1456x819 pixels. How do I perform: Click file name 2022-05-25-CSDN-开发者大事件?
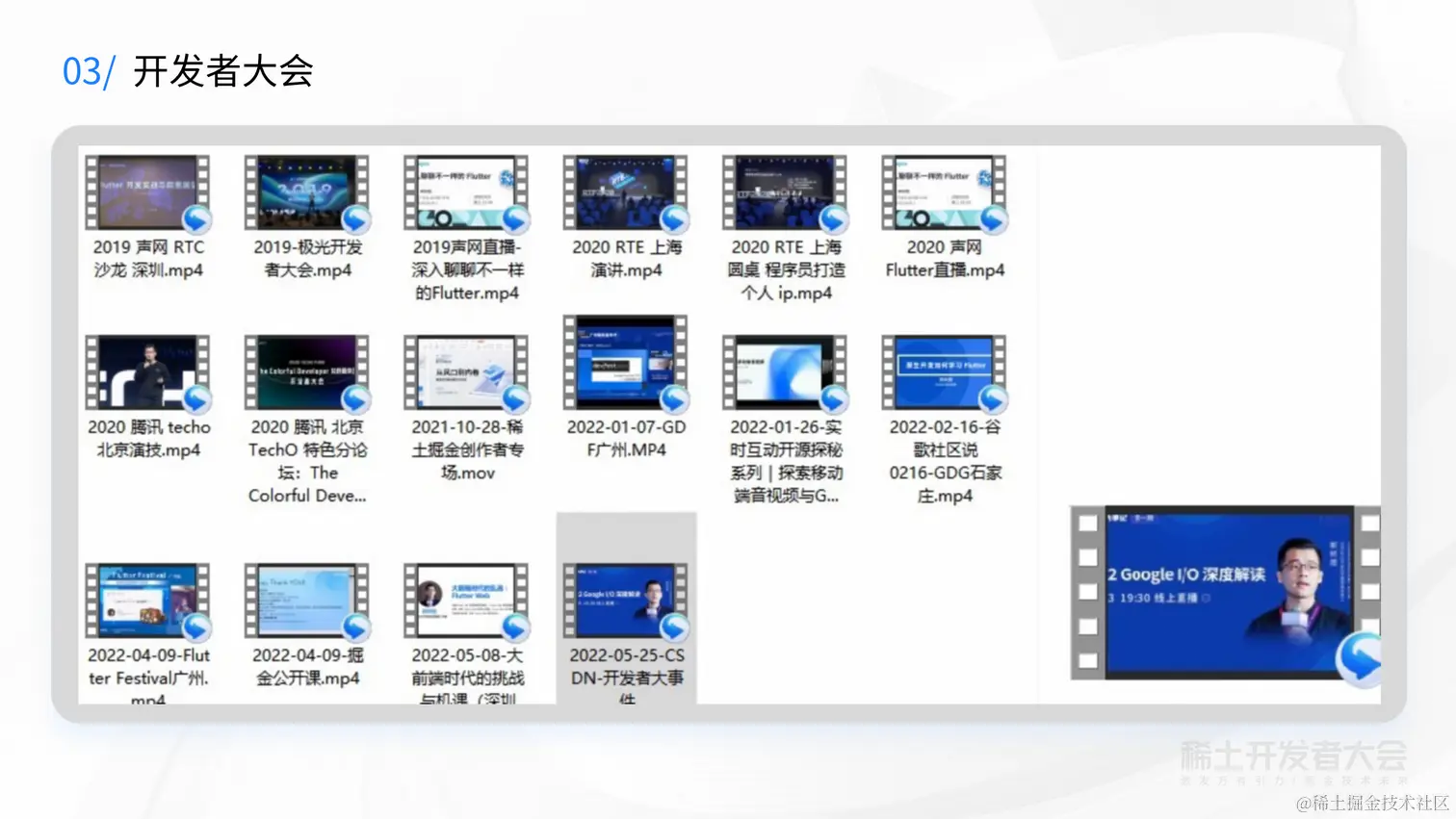627,675
